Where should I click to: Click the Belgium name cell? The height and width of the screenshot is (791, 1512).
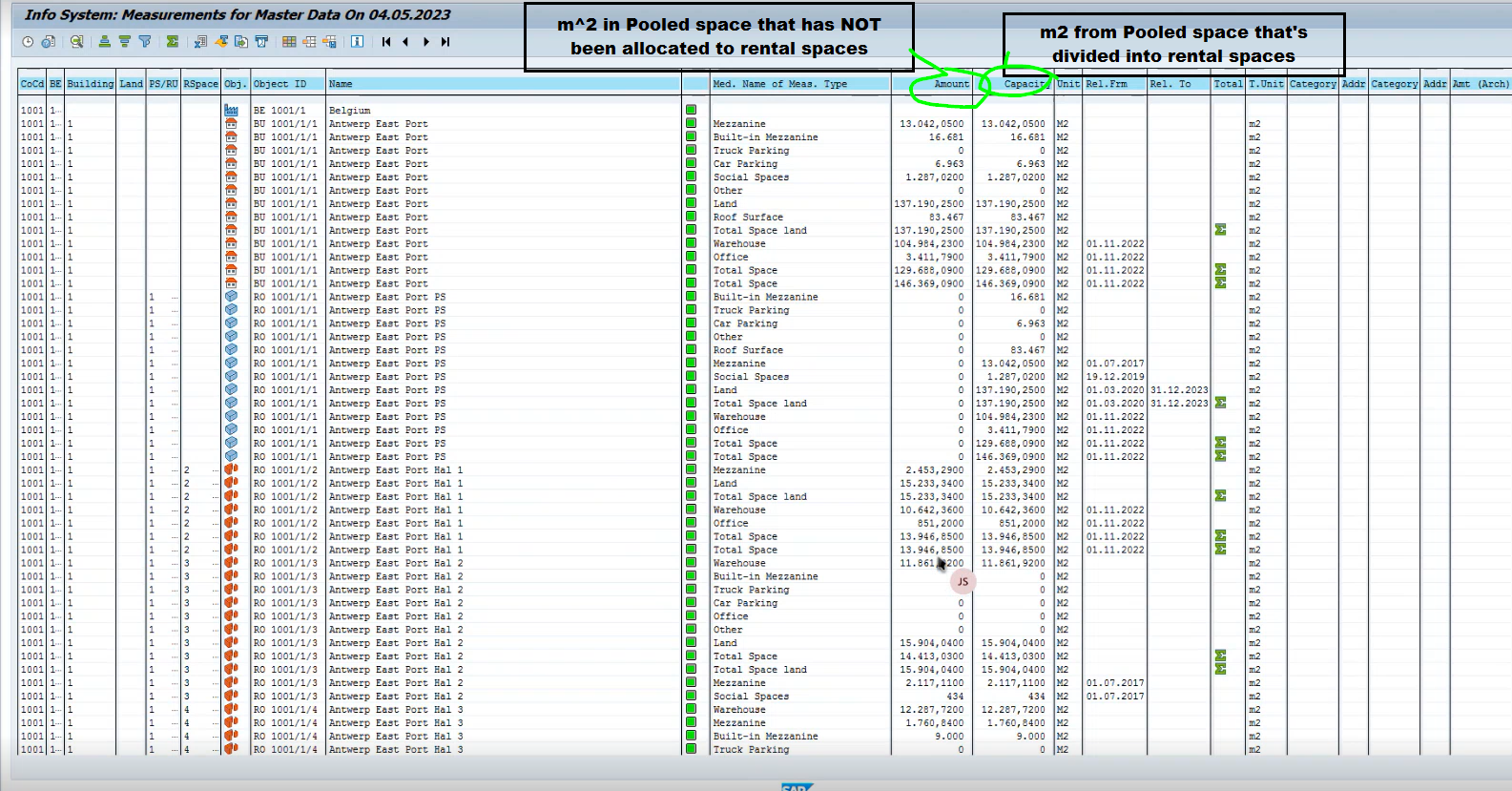click(x=349, y=111)
